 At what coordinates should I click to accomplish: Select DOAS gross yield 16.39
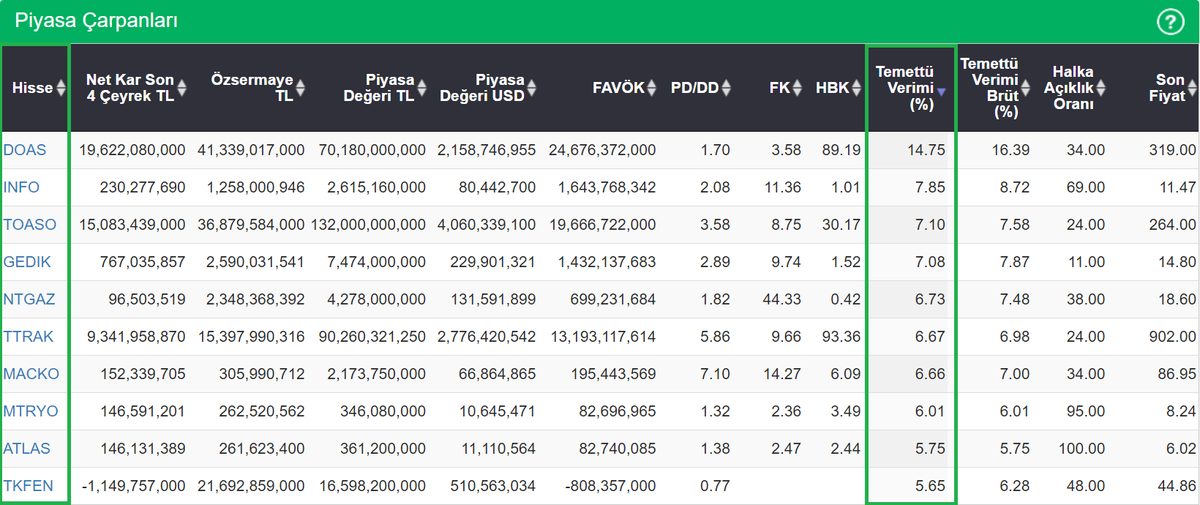click(1009, 150)
